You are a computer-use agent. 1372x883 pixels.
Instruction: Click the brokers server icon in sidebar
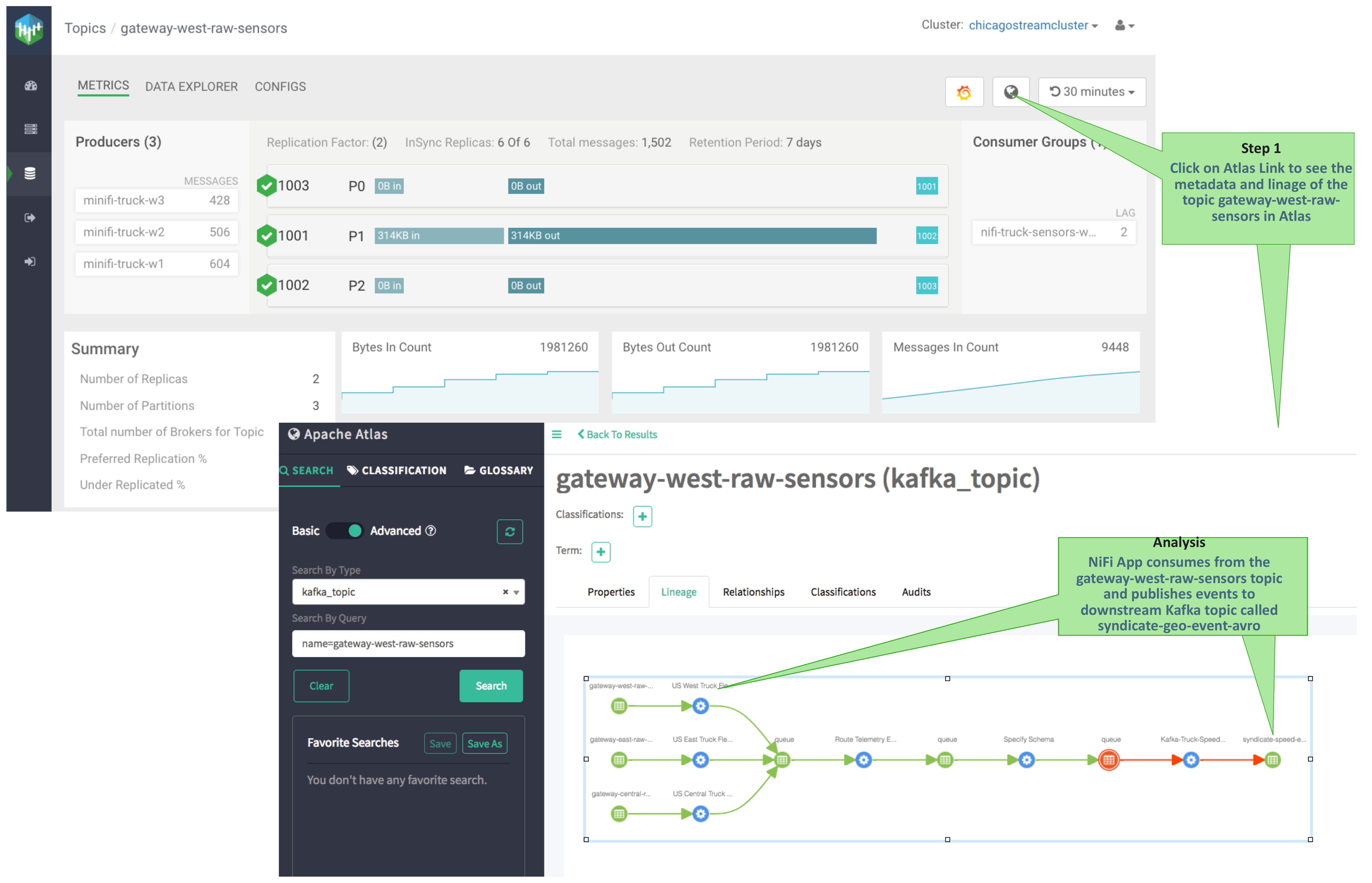[30, 129]
